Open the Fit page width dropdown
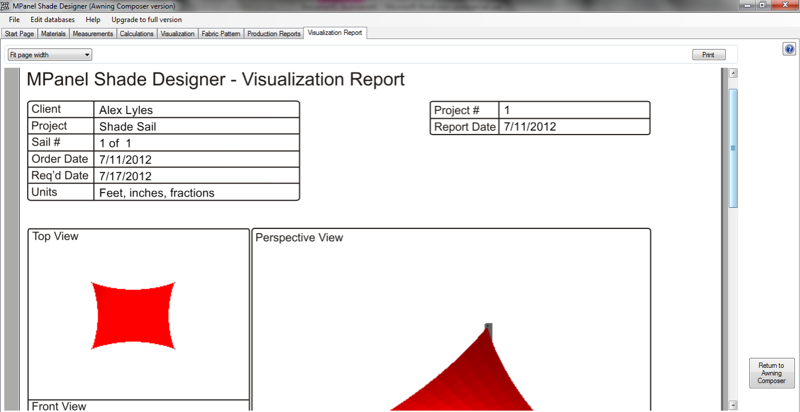The height and width of the screenshot is (412, 800). coord(50,55)
